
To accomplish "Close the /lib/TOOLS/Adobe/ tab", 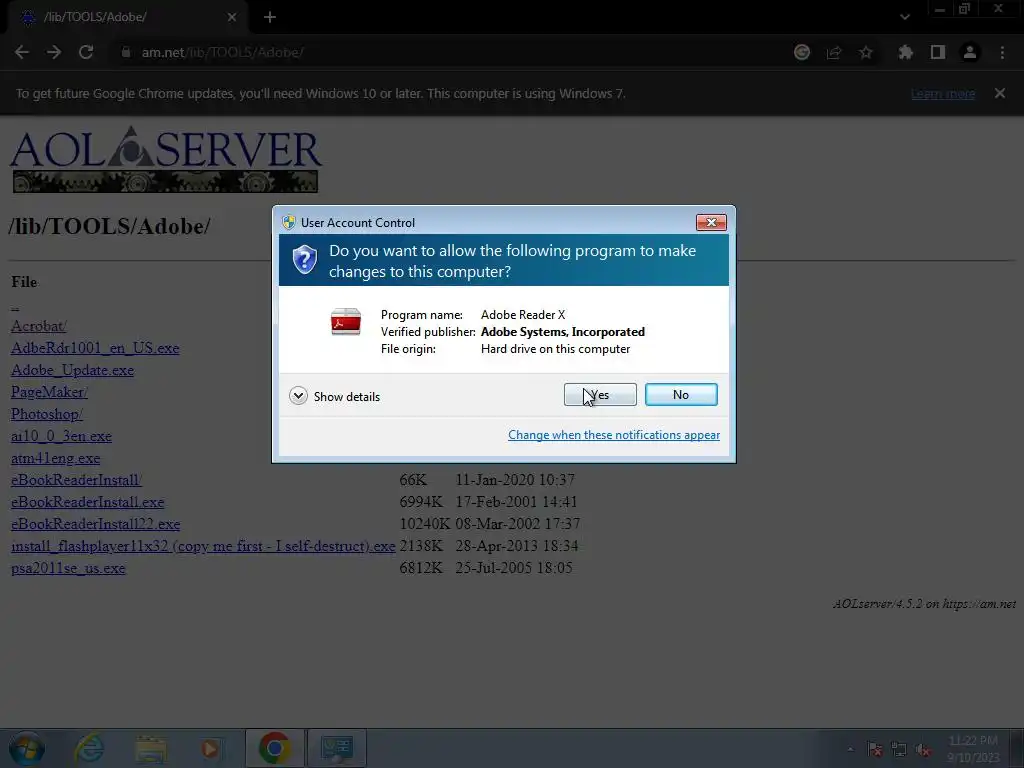I will [x=232, y=17].
